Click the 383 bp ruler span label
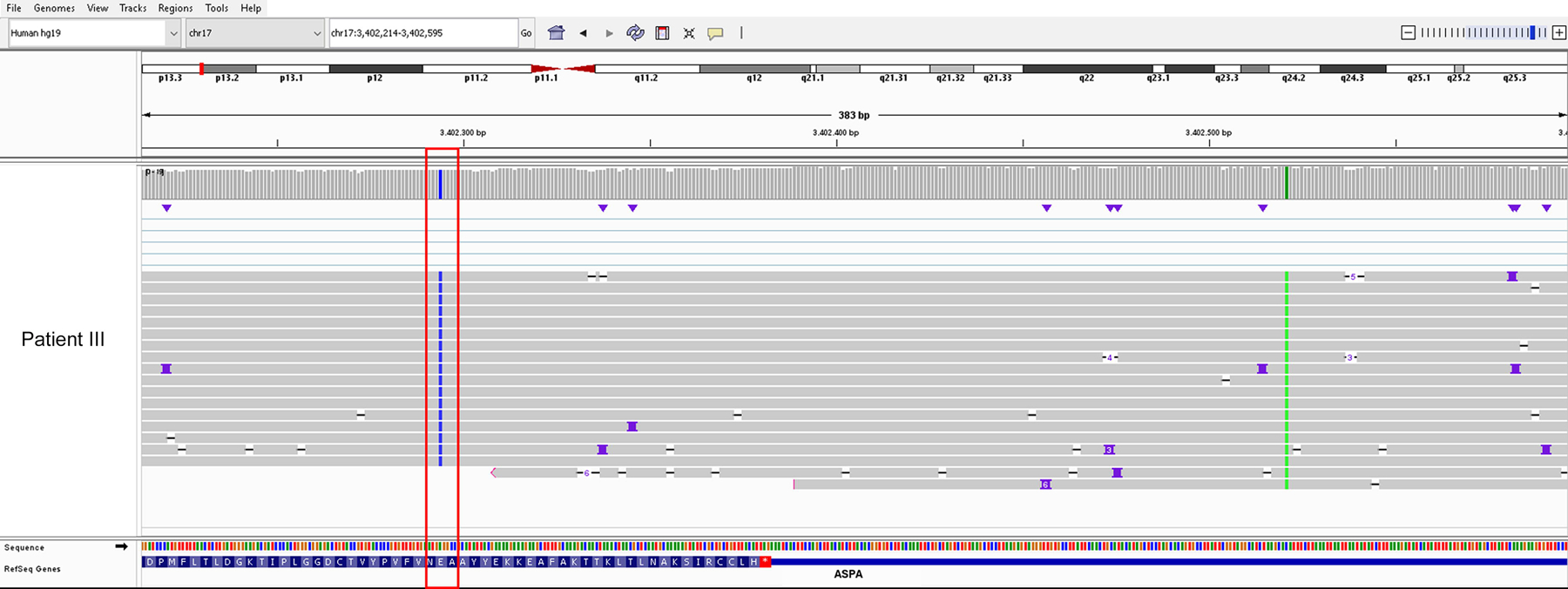 [854, 115]
